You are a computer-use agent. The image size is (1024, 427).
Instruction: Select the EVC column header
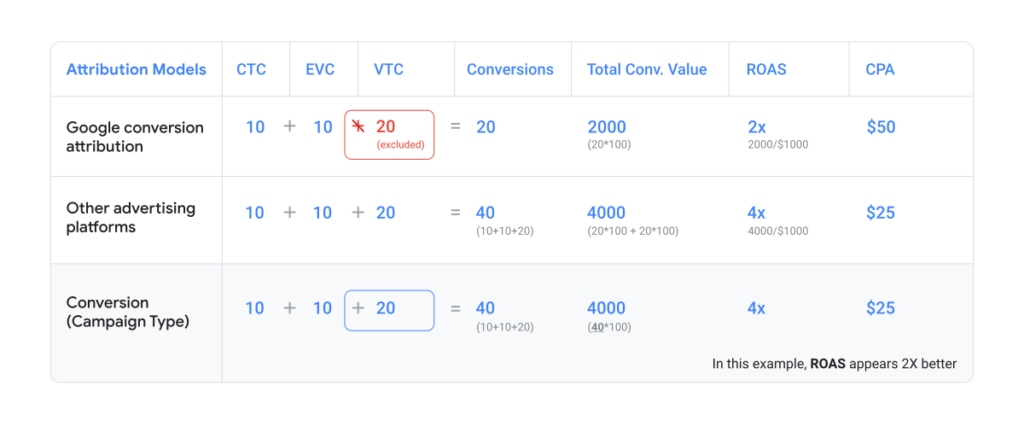(320, 70)
